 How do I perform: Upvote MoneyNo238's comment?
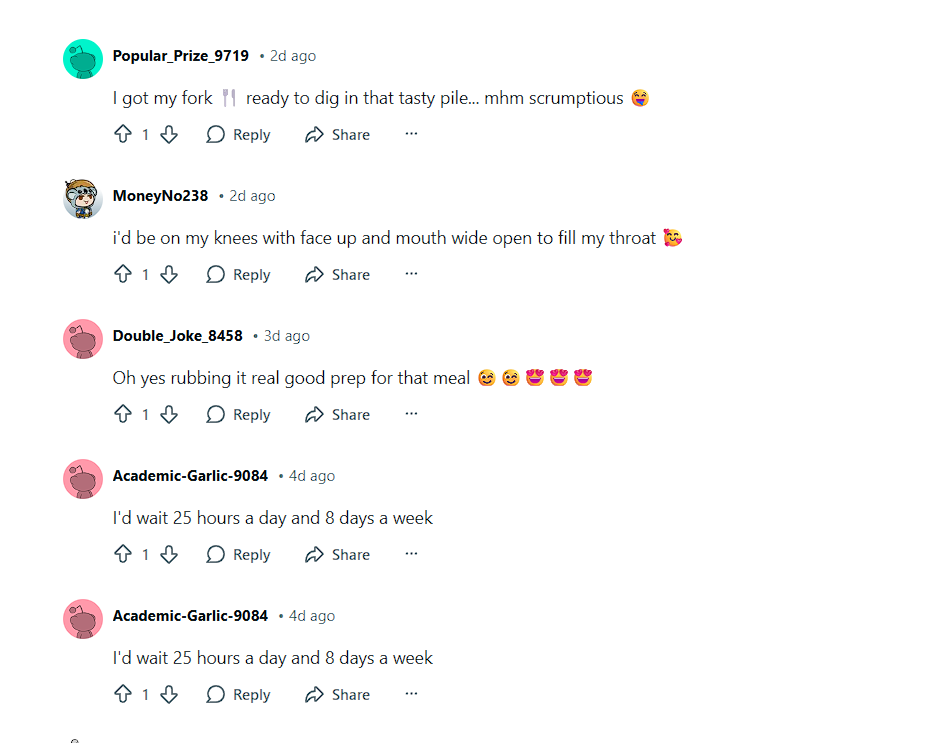[x=123, y=274]
